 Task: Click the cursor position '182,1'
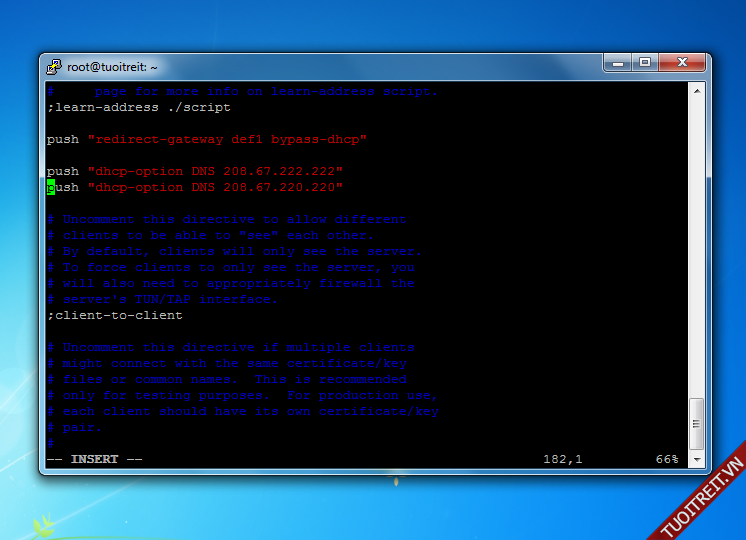click(563, 459)
